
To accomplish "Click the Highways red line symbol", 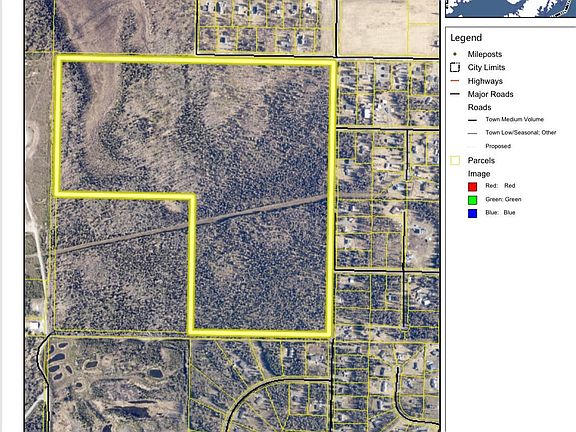I will [x=455, y=81].
